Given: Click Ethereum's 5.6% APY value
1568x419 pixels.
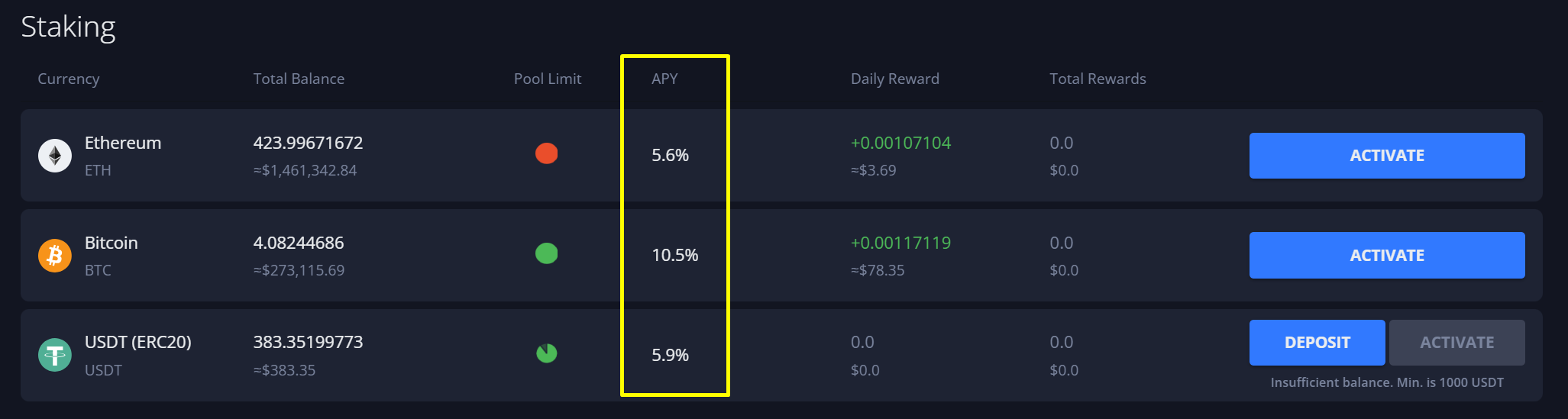Looking at the screenshot, I should coord(670,156).
